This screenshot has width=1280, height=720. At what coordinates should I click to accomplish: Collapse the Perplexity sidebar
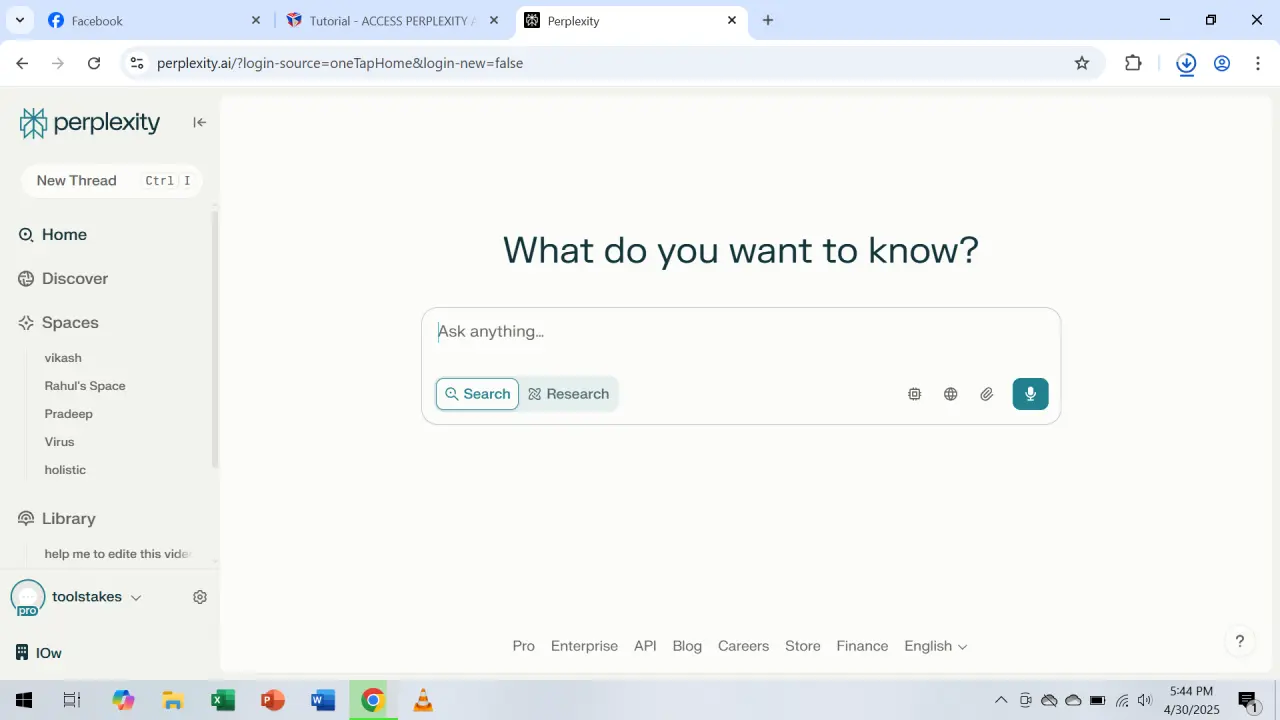(200, 122)
